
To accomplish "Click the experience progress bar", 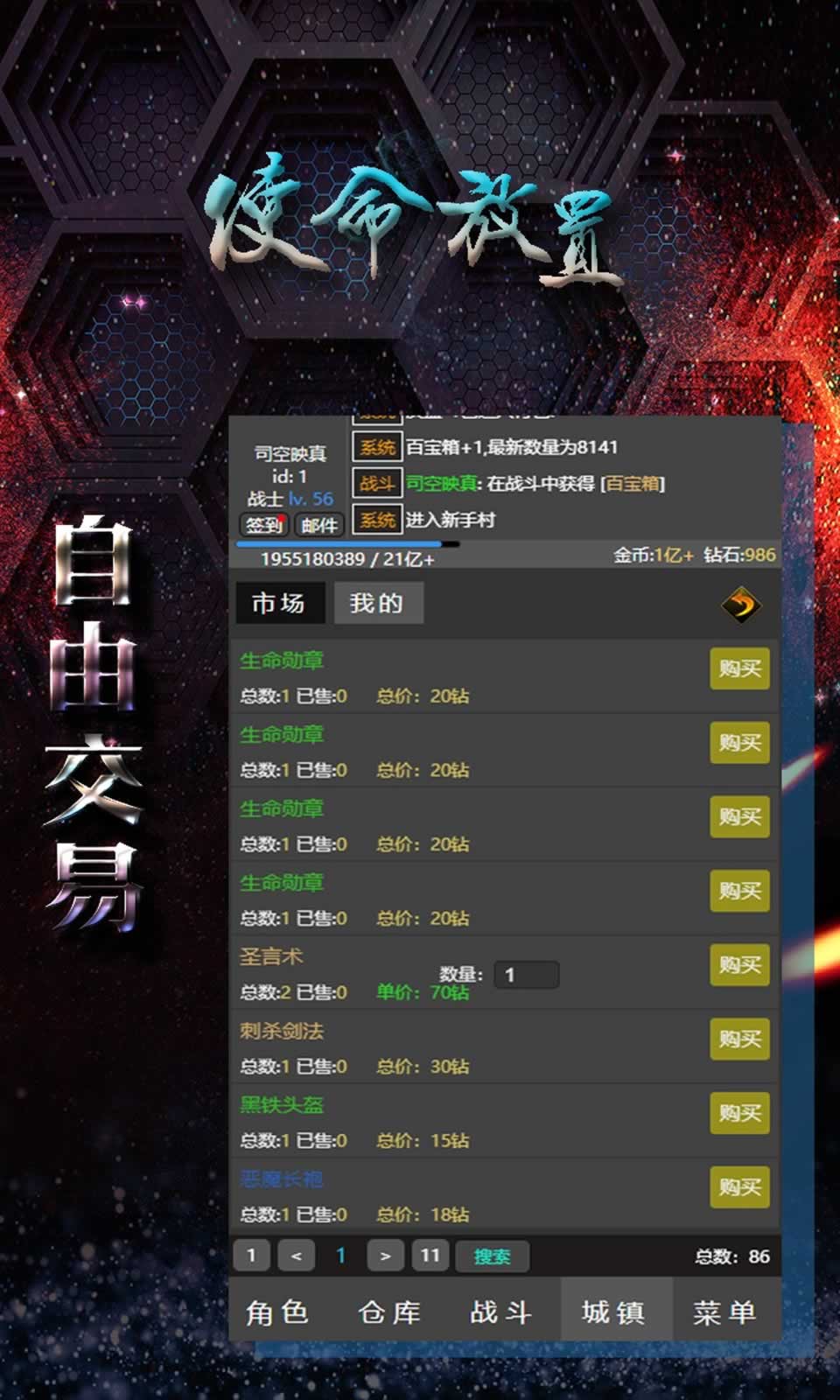I will 347,544.
